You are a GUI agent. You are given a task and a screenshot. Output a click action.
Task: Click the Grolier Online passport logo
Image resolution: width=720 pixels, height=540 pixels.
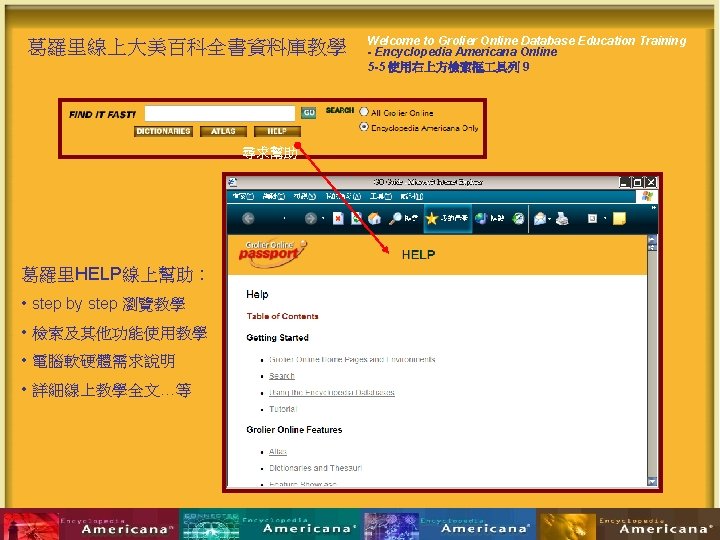(272, 253)
